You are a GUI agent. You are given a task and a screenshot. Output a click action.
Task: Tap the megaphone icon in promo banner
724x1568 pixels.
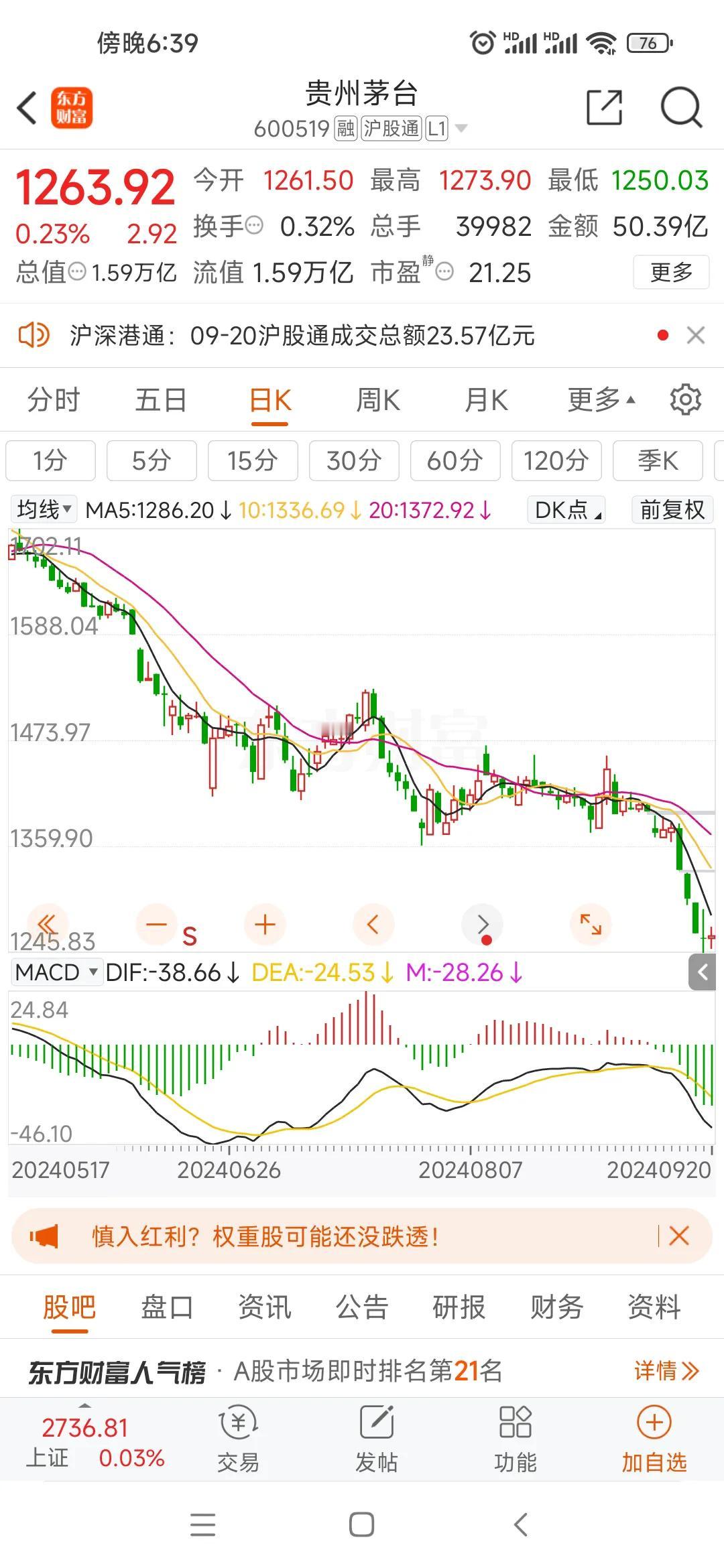click(44, 1236)
